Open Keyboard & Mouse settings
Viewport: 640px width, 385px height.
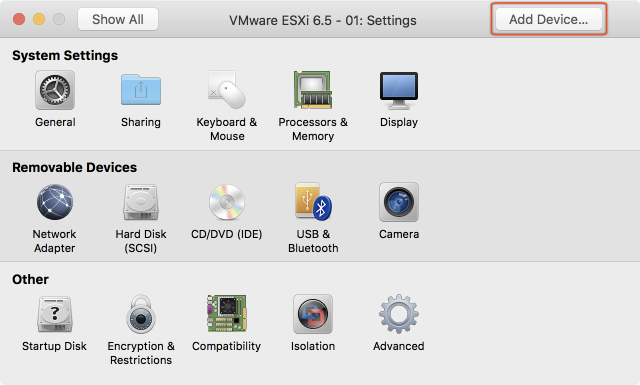click(x=227, y=90)
